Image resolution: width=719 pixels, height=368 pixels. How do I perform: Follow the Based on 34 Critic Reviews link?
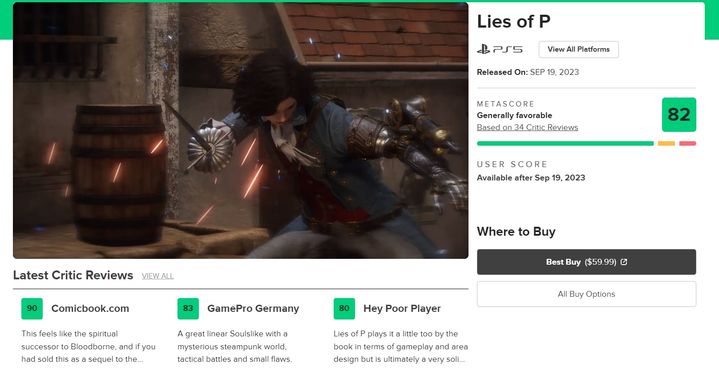click(527, 127)
